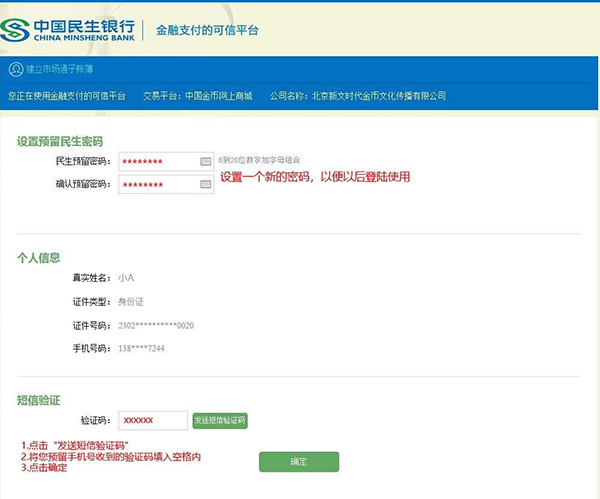Click the masked phone number 138****7244
Image resolution: width=600 pixels, height=499 pixels.
tap(141, 349)
